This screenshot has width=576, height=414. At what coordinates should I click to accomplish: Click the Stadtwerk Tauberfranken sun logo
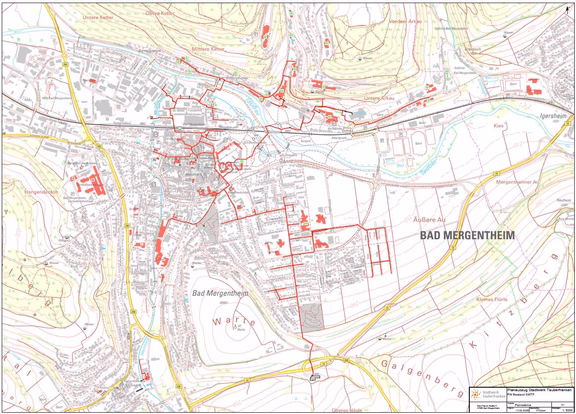tap(476, 395)
